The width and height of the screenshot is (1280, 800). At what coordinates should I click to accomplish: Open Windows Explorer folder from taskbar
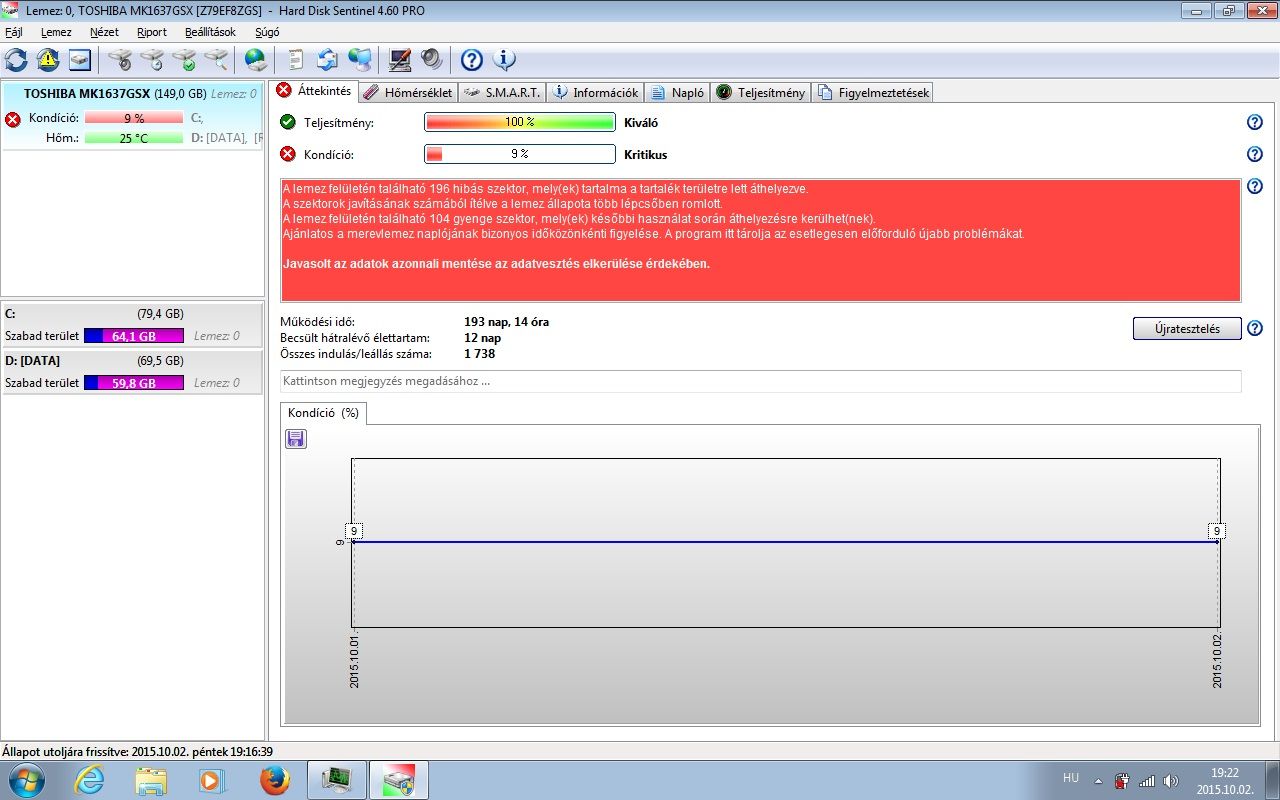[x=151, y=780]
